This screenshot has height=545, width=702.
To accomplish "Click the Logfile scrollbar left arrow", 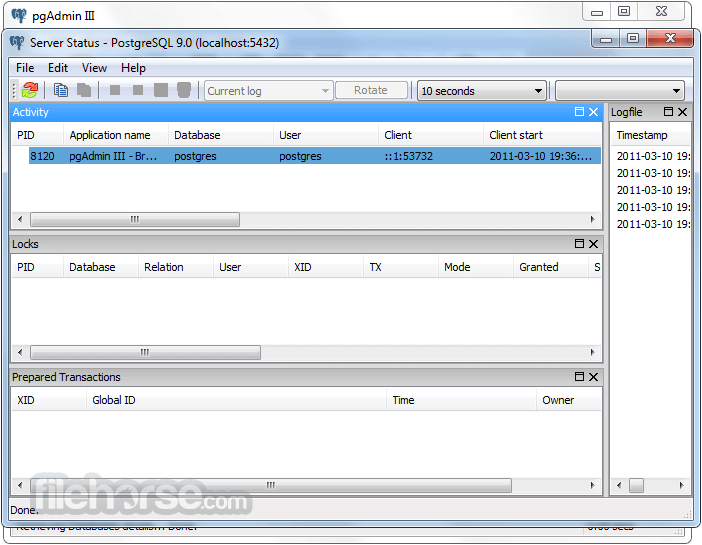I will click(x=619, y=485).
